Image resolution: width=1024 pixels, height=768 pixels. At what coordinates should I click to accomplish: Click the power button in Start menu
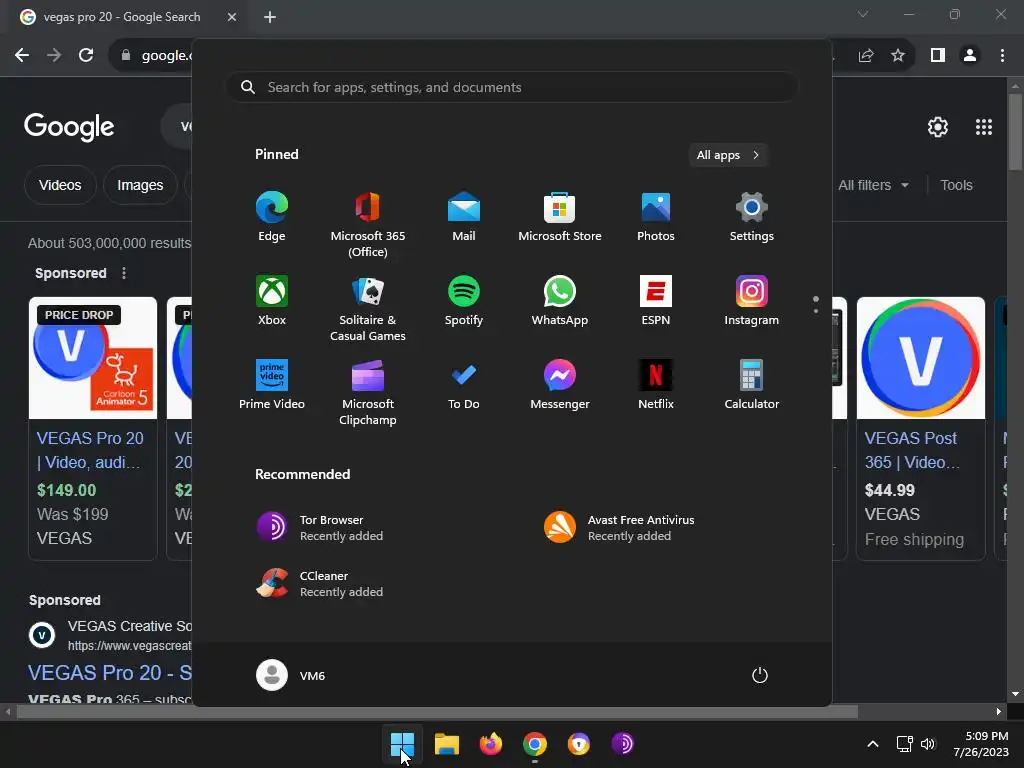760,675
